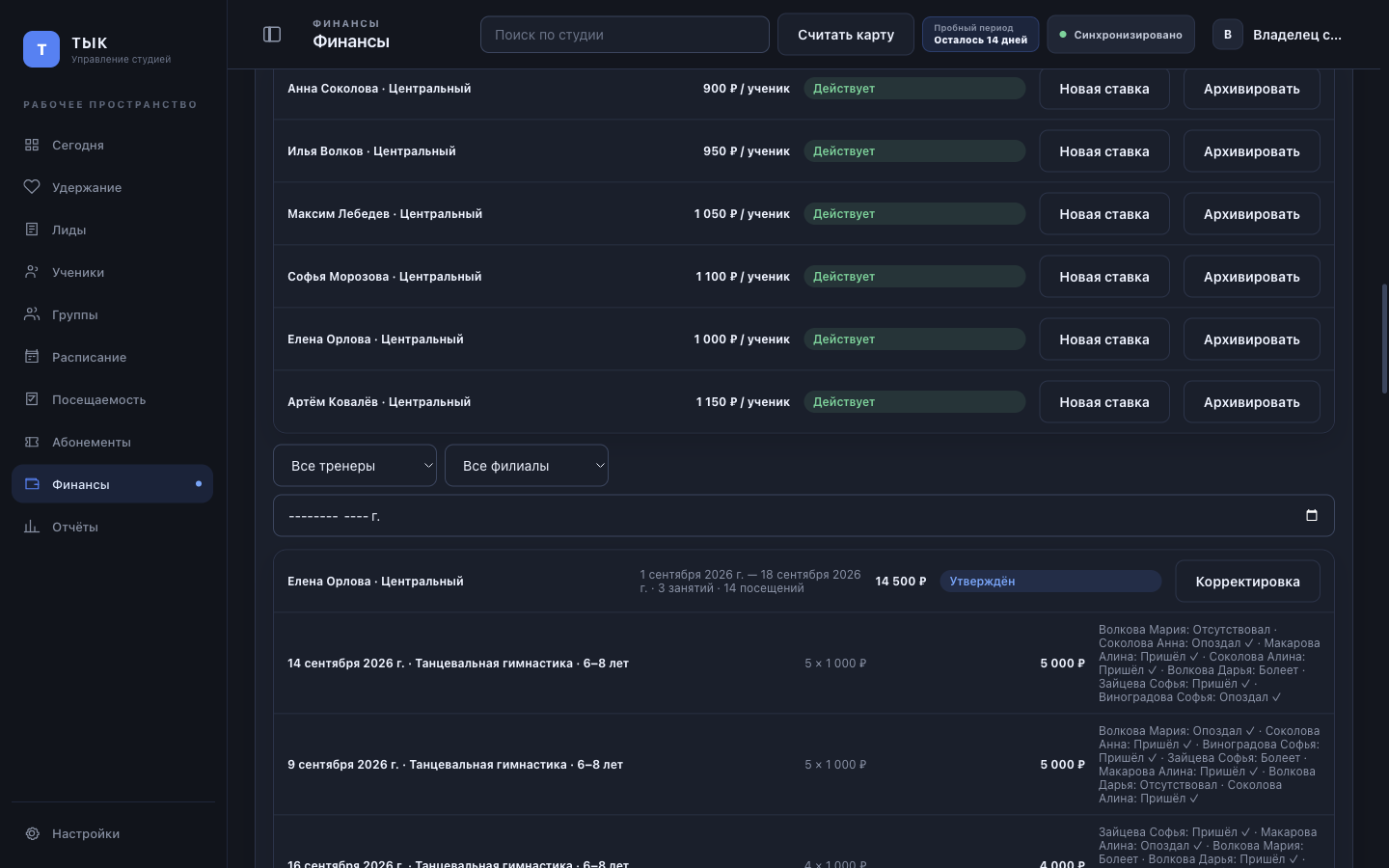Click Новая ставка for Артём Ковалёв
The width and height of the screenshot is (1389, 868).
tap(1104, 402)
